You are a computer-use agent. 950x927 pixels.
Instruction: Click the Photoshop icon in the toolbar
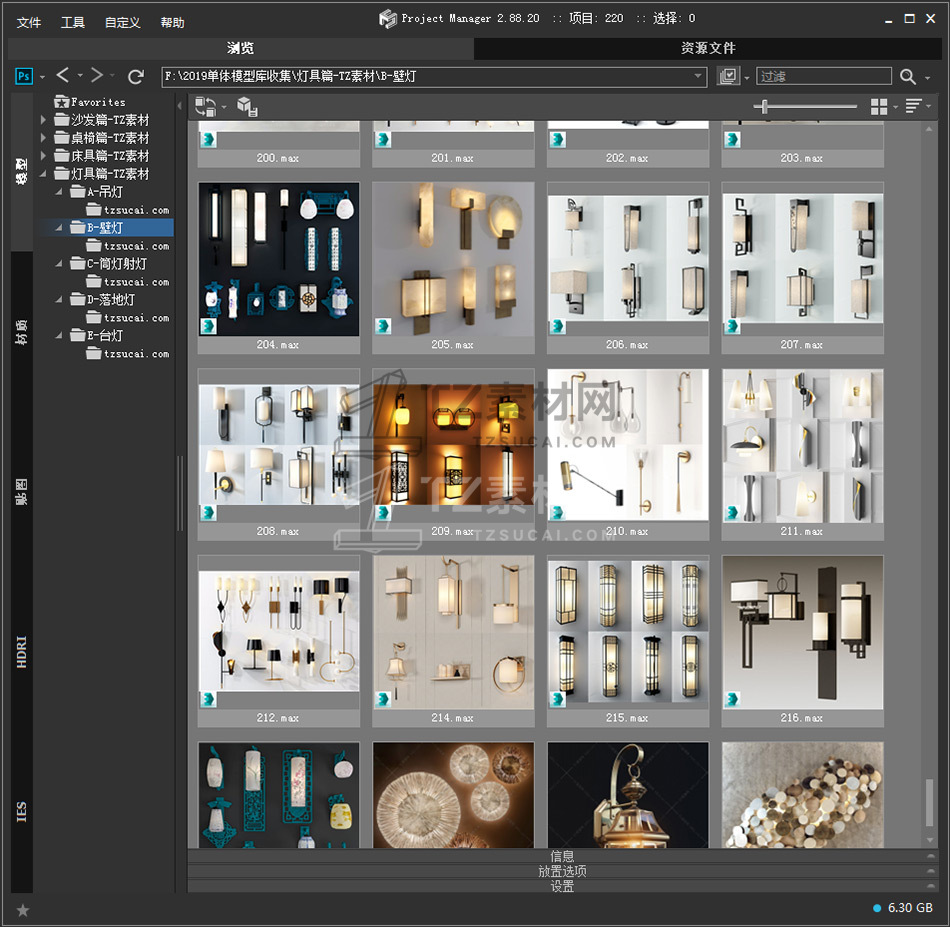coord(24,76)
